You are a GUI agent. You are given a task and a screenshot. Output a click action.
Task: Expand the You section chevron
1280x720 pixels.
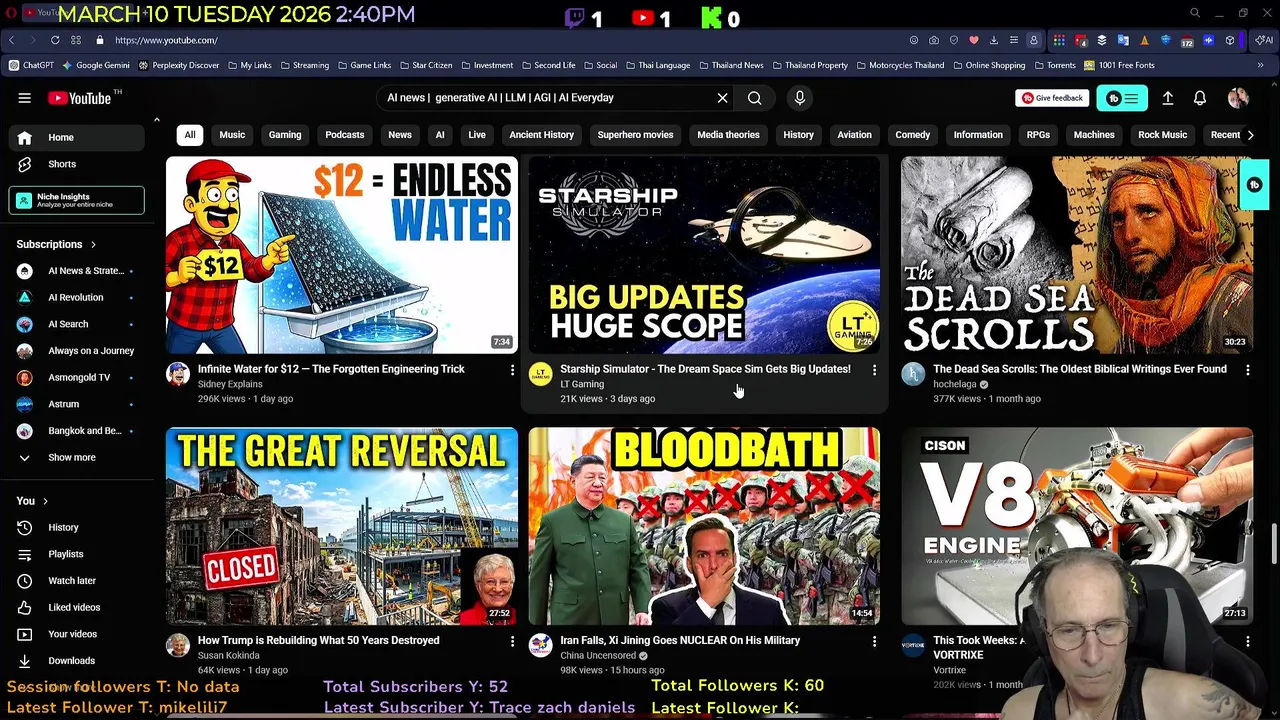[45, 501]
